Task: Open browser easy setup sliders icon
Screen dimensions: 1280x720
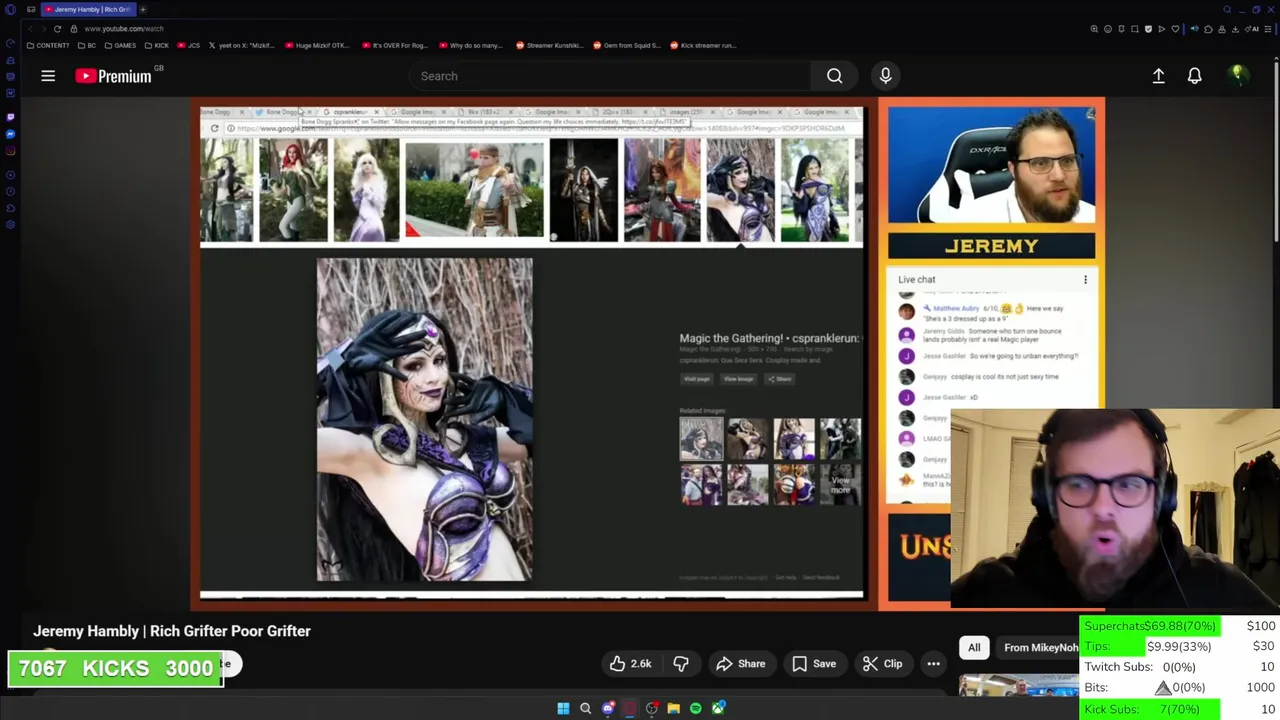Action: click(1267, 29)
